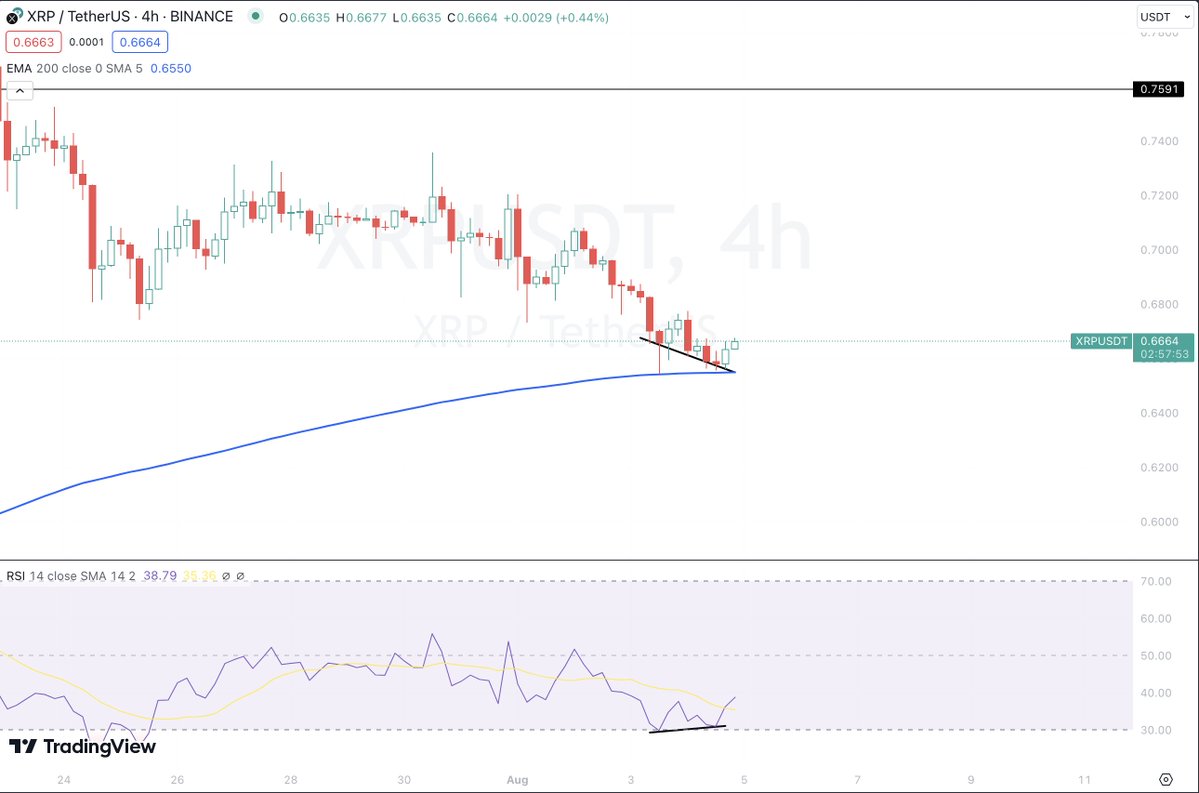Click the 30.00 RSI axis label

coord(1155,730)
